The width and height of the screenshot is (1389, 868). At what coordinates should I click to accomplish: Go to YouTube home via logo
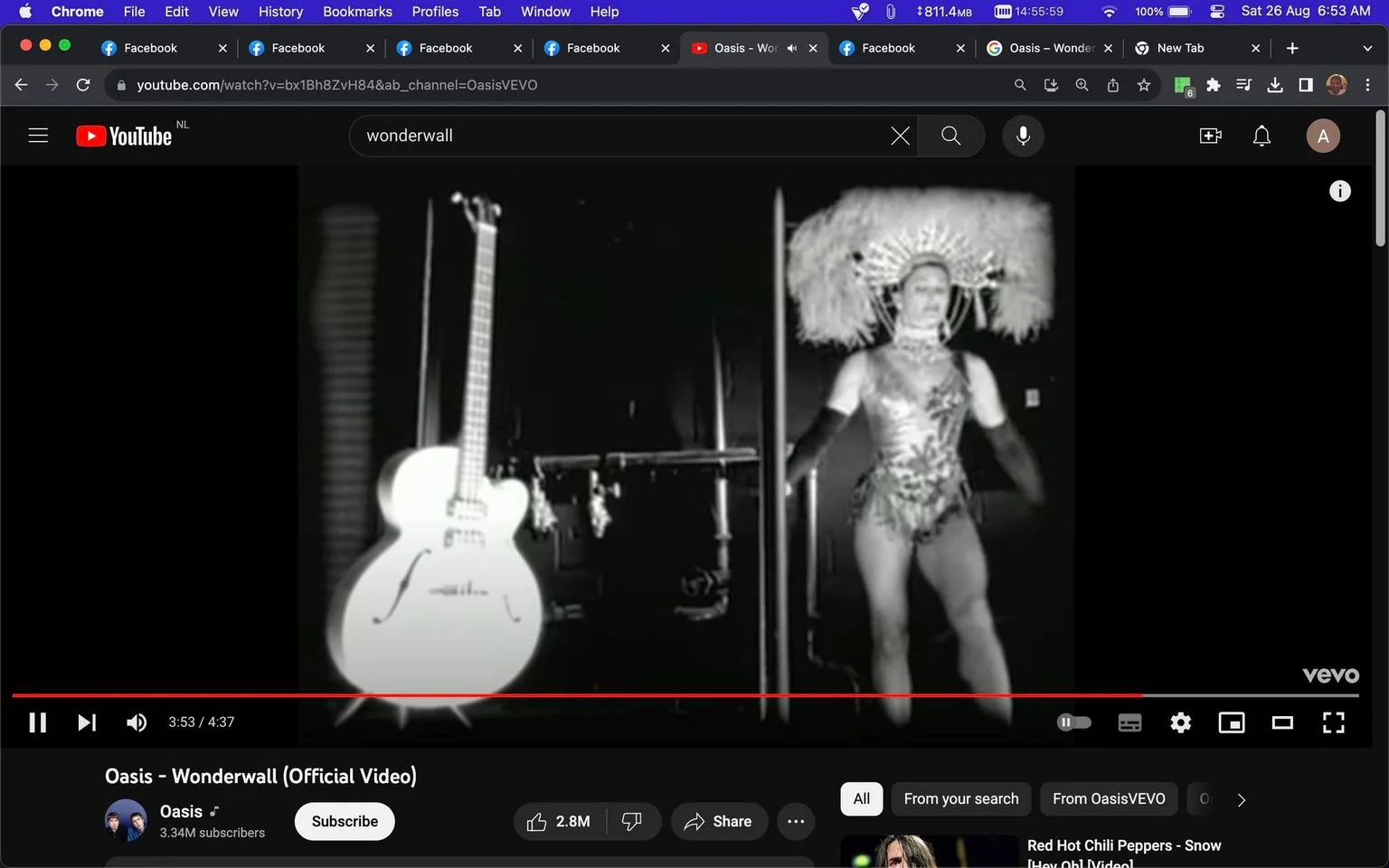tap(125, 136)
